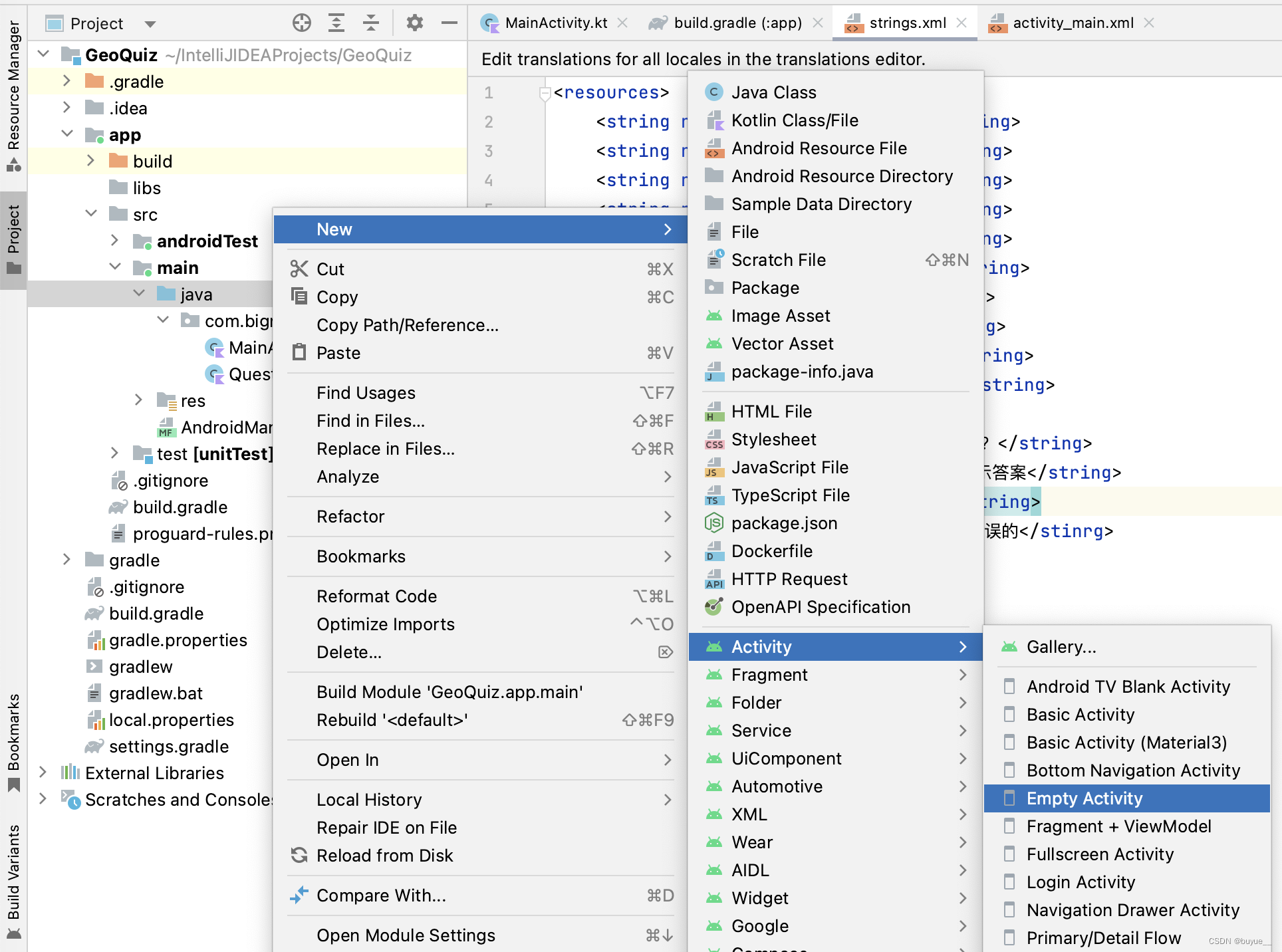Viewport: 1282px width, 952px height.
Task: Collapse the app module node
Action: pyautogui.click(x=66, y=134)
